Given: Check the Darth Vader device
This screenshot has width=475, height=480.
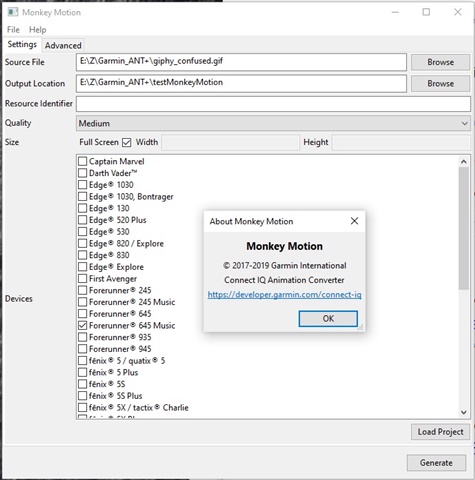Looking at the screenshot, I should [x=82, y=173].
